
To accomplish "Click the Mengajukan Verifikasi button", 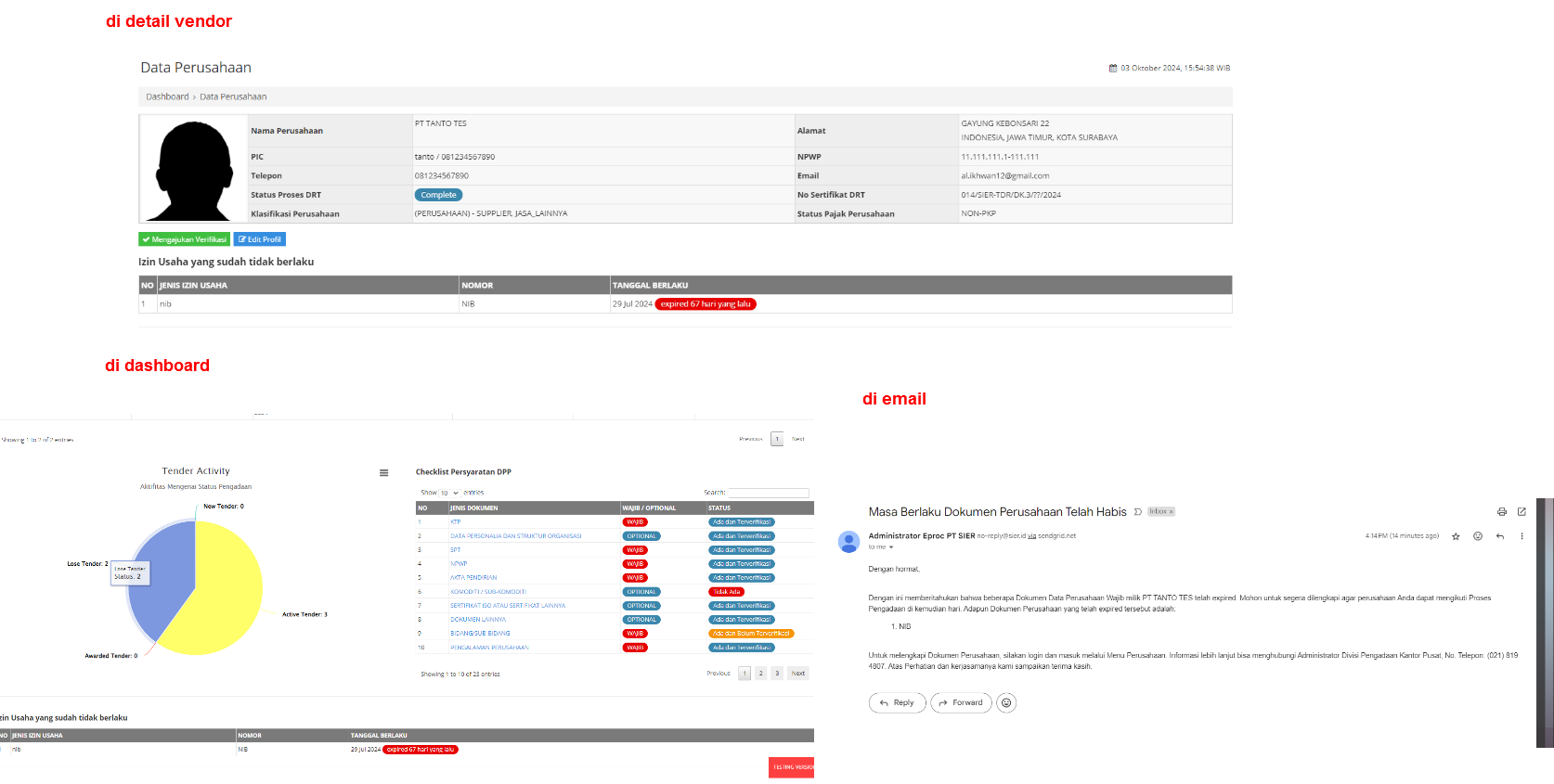I will click(185, 239).
